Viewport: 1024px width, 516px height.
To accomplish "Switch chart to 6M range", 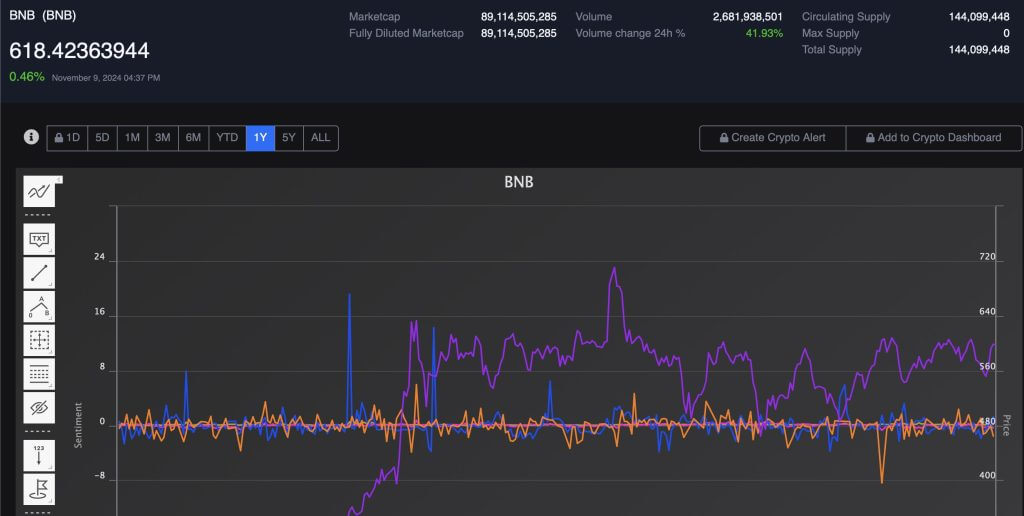I will [193, 138].
